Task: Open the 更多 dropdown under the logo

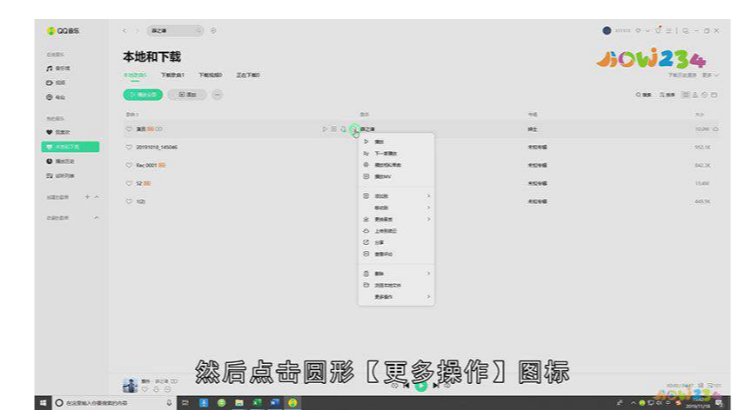Action: click(x=710, y=75)
